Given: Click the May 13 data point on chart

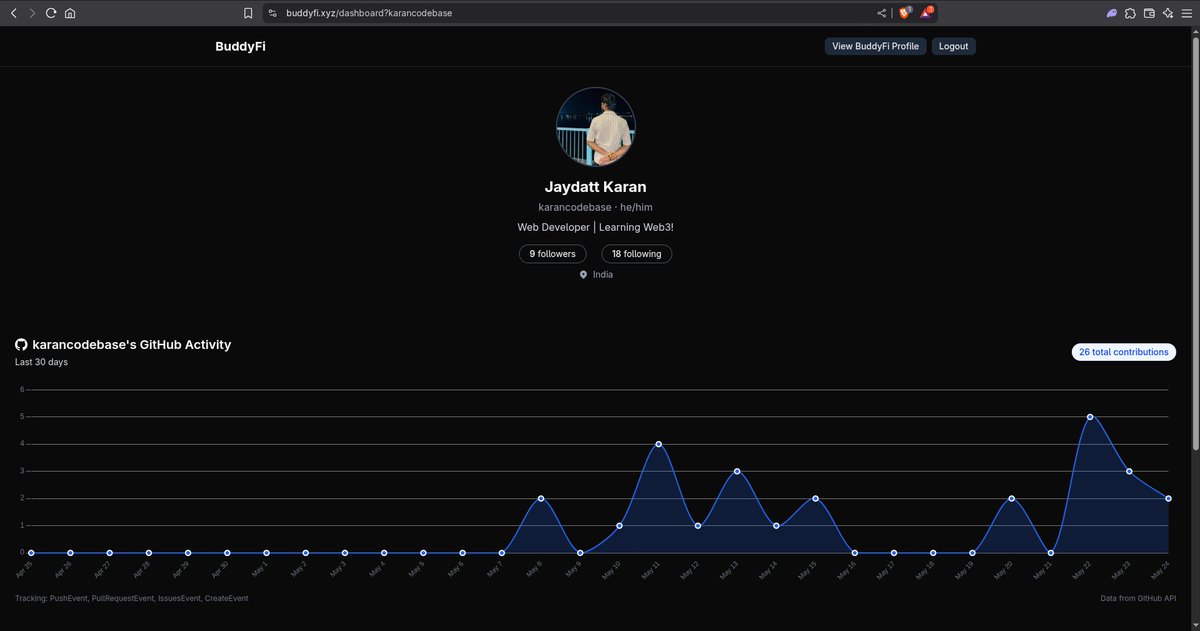Looking at the screenshot, I should coord(737,471).
